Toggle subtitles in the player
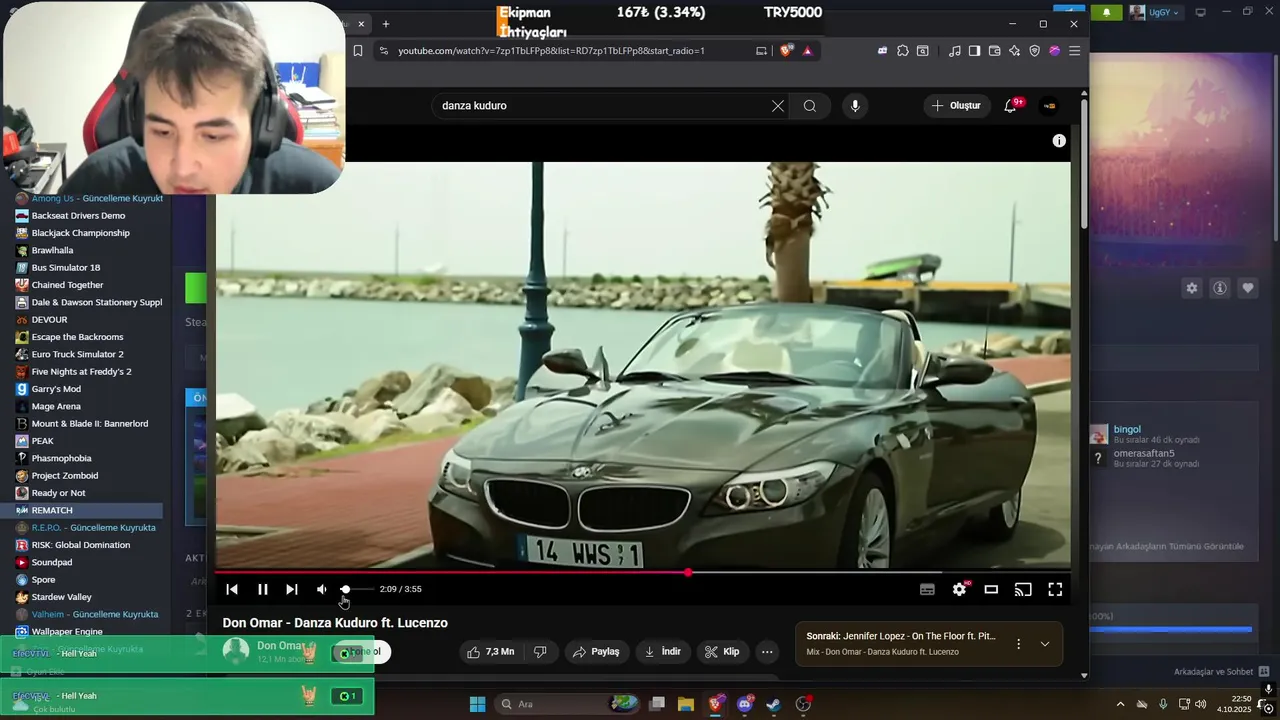Screen dimensions: 1280x720 pyautogui.click(x=927, y=589)
